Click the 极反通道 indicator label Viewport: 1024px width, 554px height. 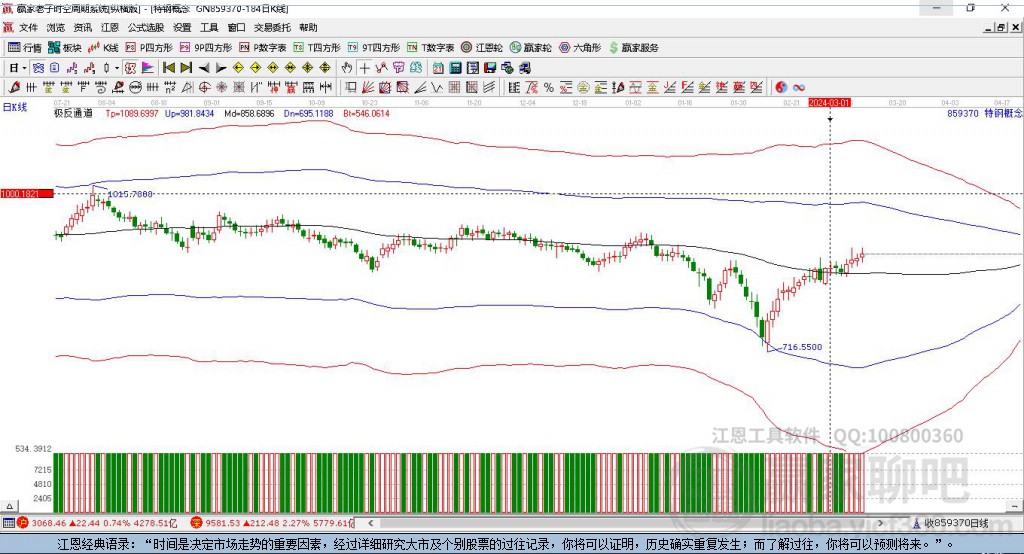point(73,114)
